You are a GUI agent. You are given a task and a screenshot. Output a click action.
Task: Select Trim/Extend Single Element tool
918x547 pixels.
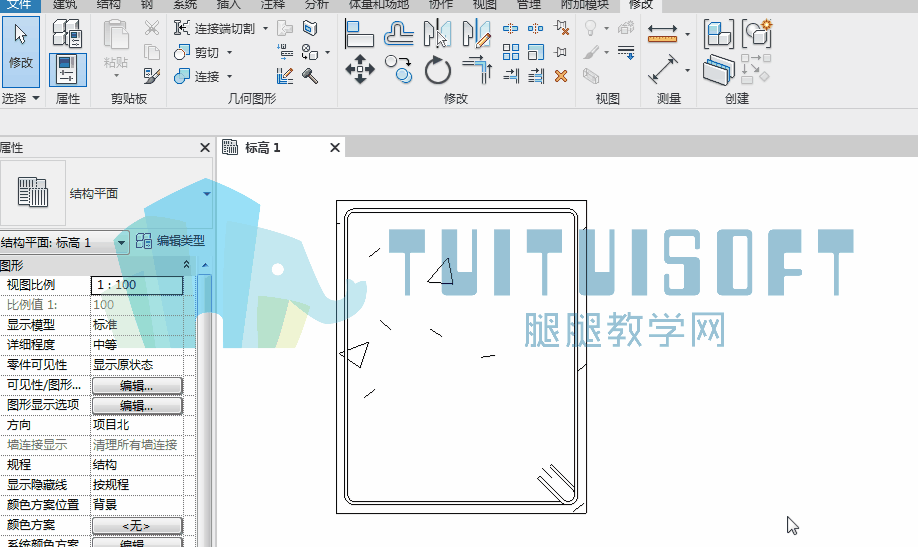pyautogui.click(x=511, y=76)
